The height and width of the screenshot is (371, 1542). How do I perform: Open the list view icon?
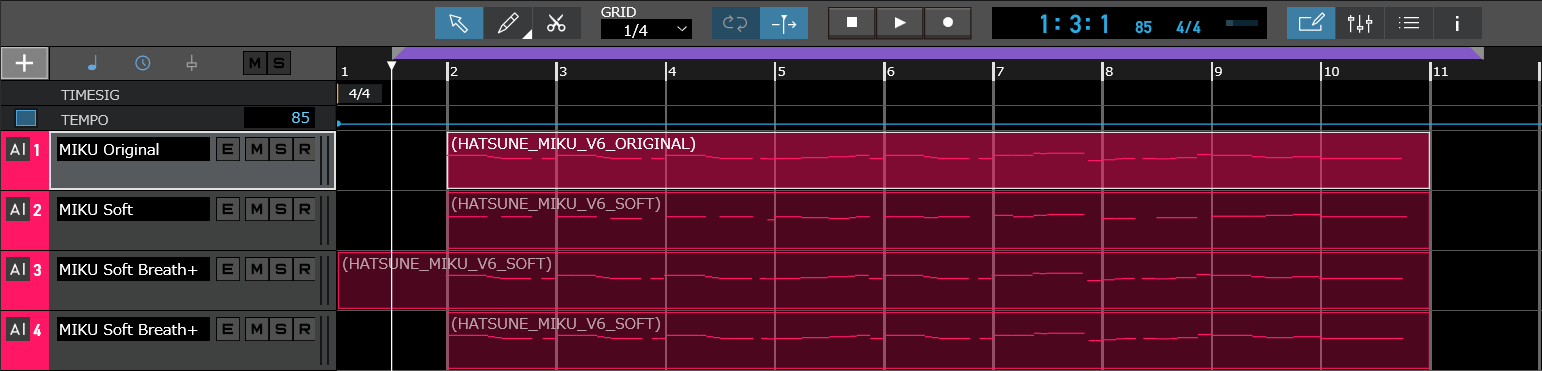coord(1408,22)
